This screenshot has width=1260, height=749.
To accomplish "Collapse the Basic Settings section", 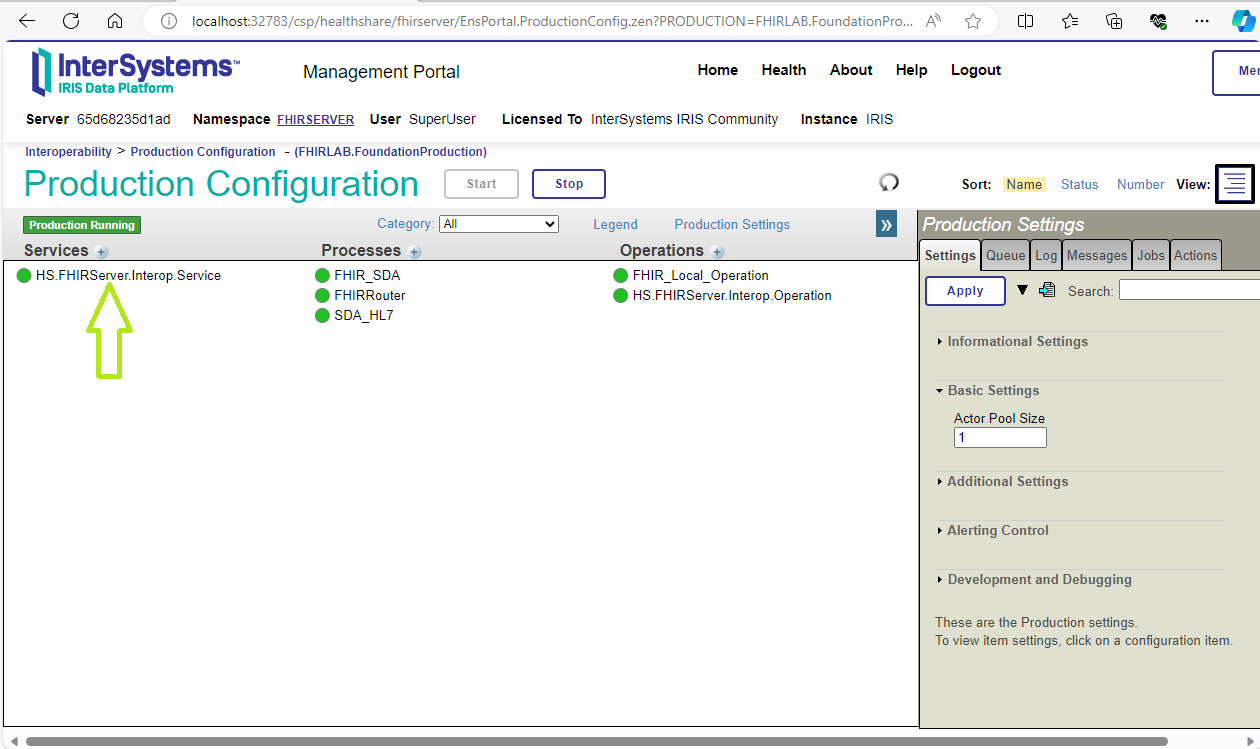I will point(992,391).
